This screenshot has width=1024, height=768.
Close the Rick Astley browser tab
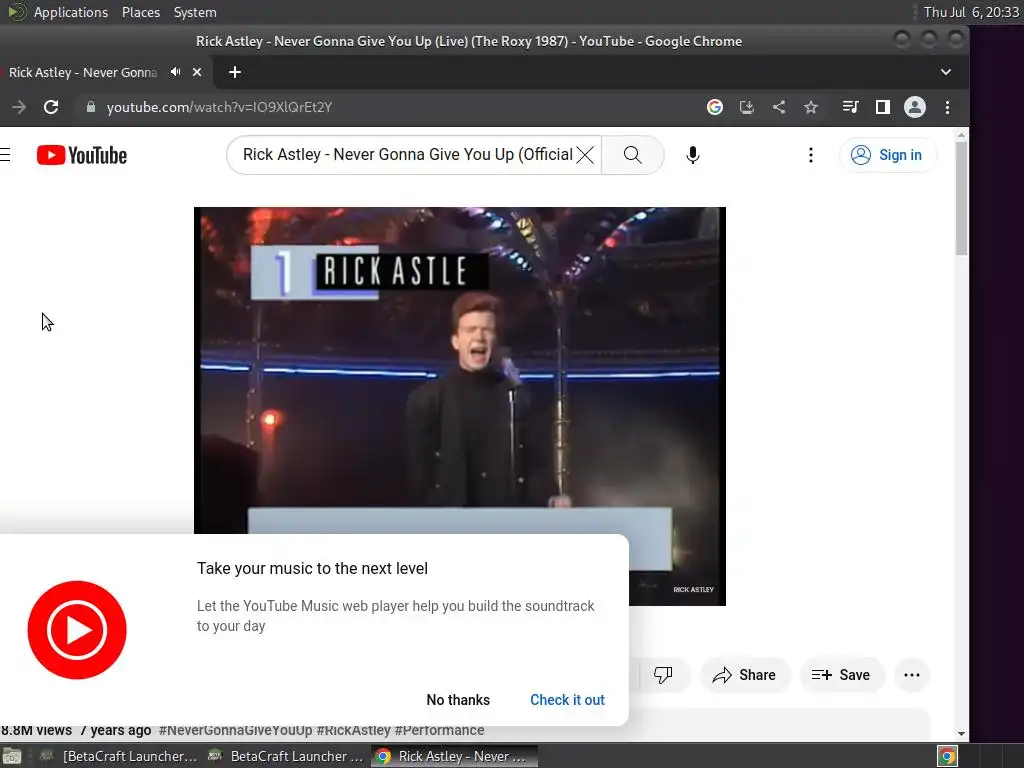point(197,72)
